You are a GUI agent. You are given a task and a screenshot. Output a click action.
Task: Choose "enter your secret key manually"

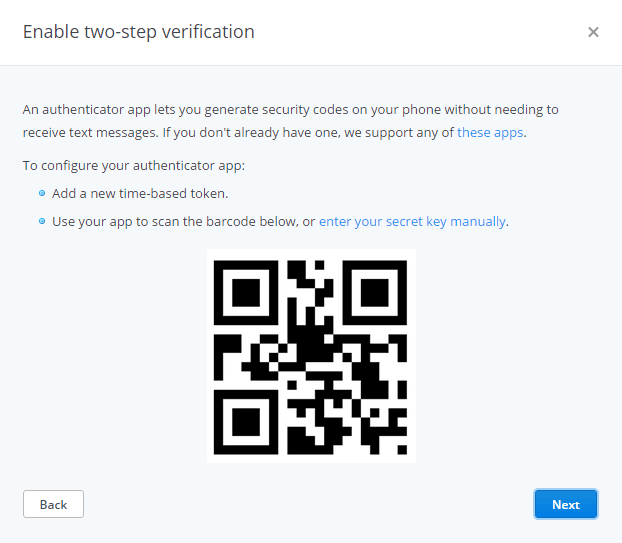[412, 221]
